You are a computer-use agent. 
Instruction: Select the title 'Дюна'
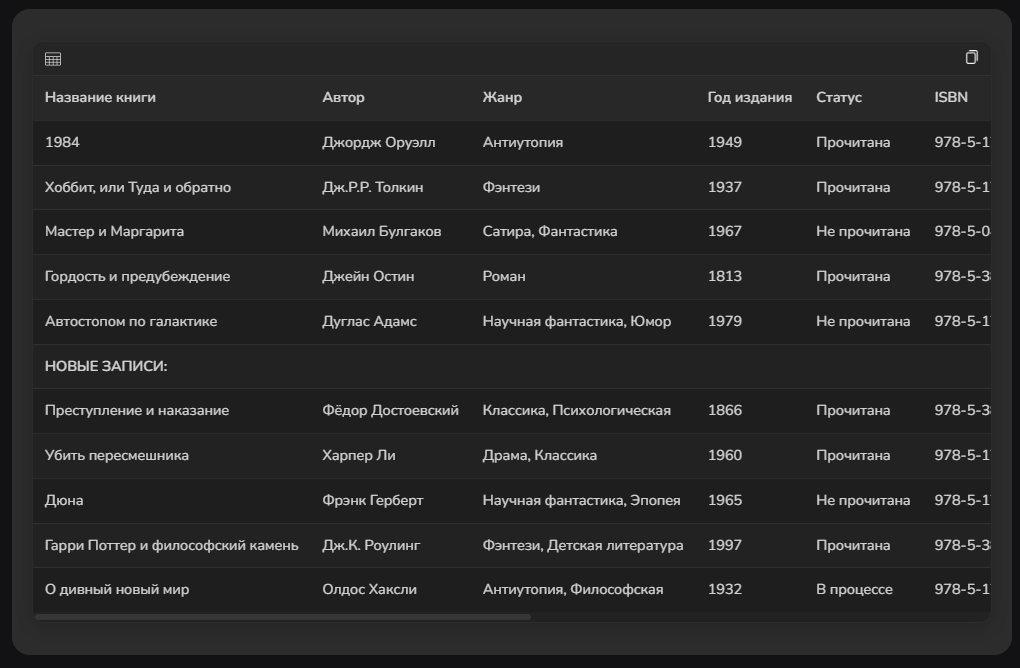pos(64,500)
